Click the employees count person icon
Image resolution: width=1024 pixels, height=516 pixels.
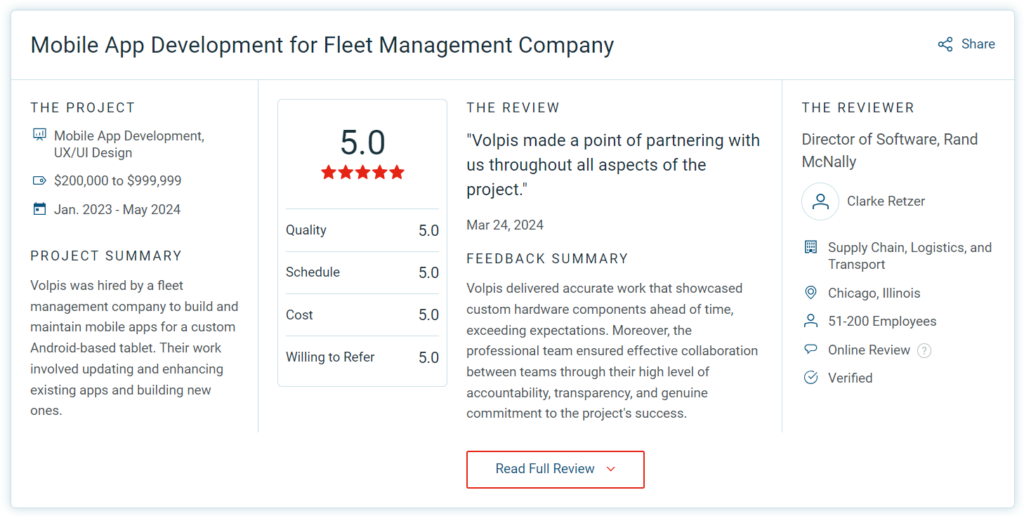click(x=811, y=321)
